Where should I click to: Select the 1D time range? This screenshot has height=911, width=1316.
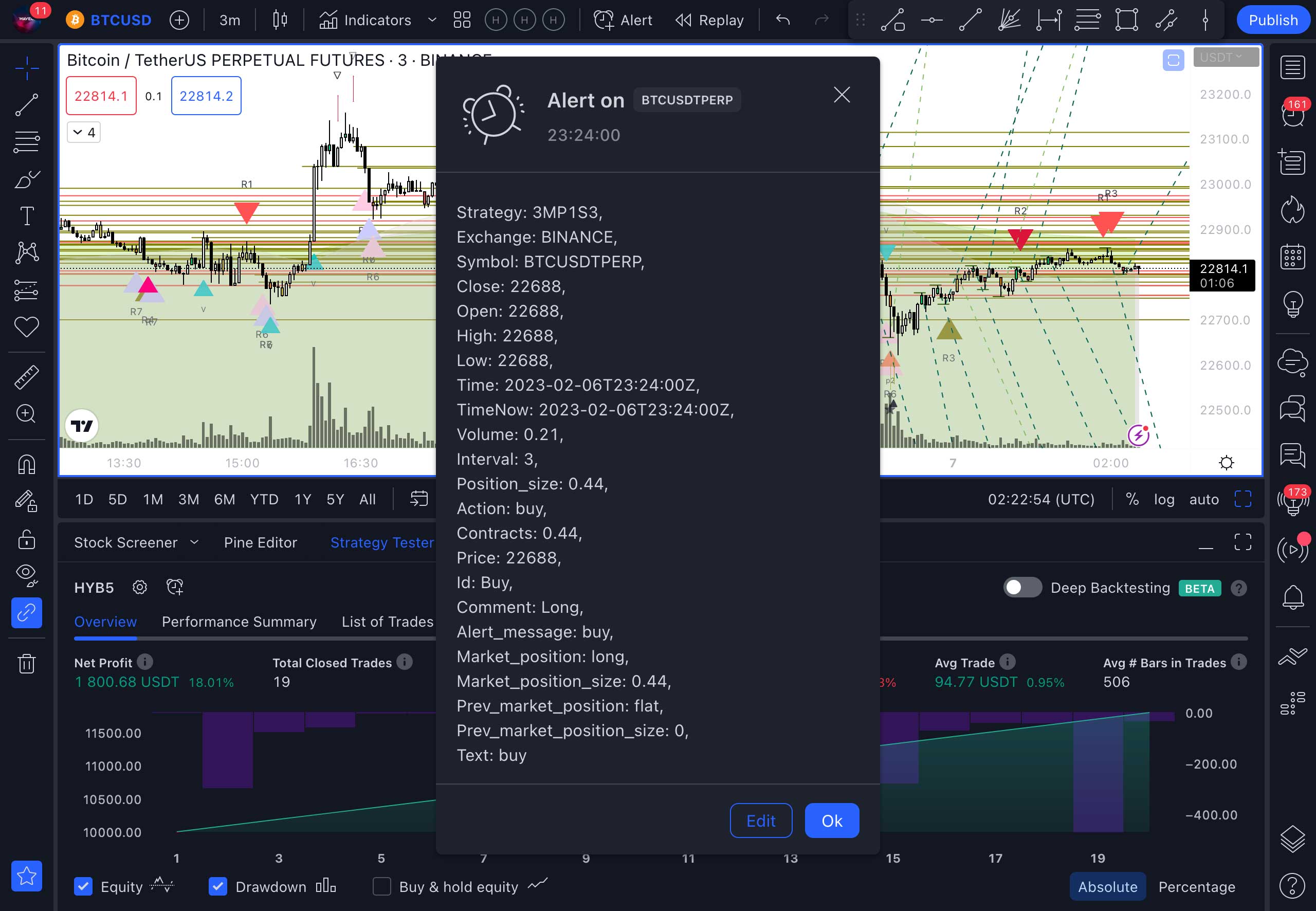84,499
